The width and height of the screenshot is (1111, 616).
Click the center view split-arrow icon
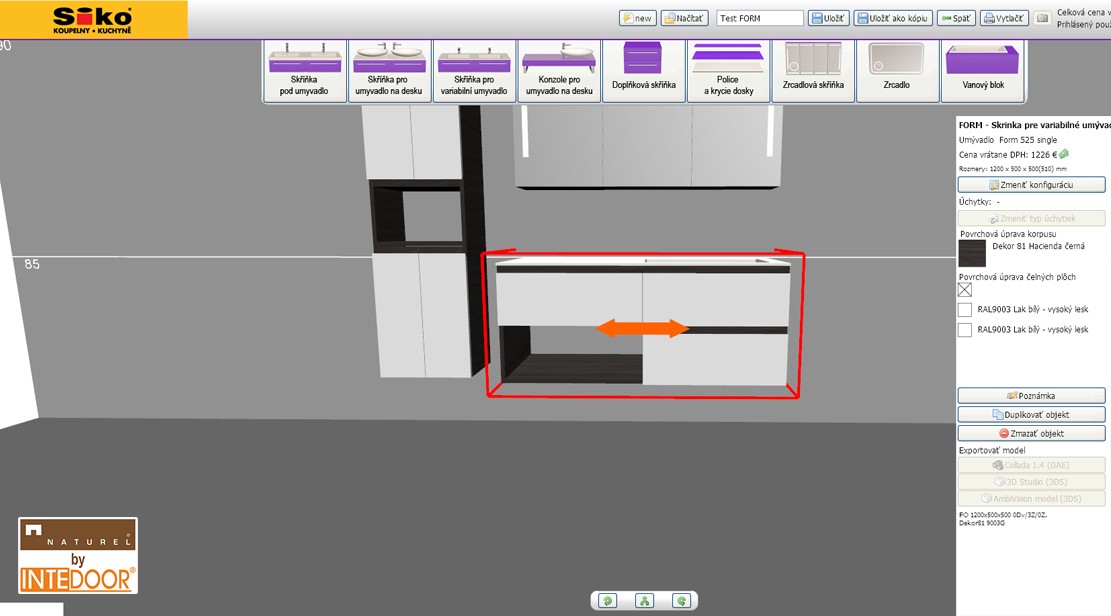click(x=645, y=601)
